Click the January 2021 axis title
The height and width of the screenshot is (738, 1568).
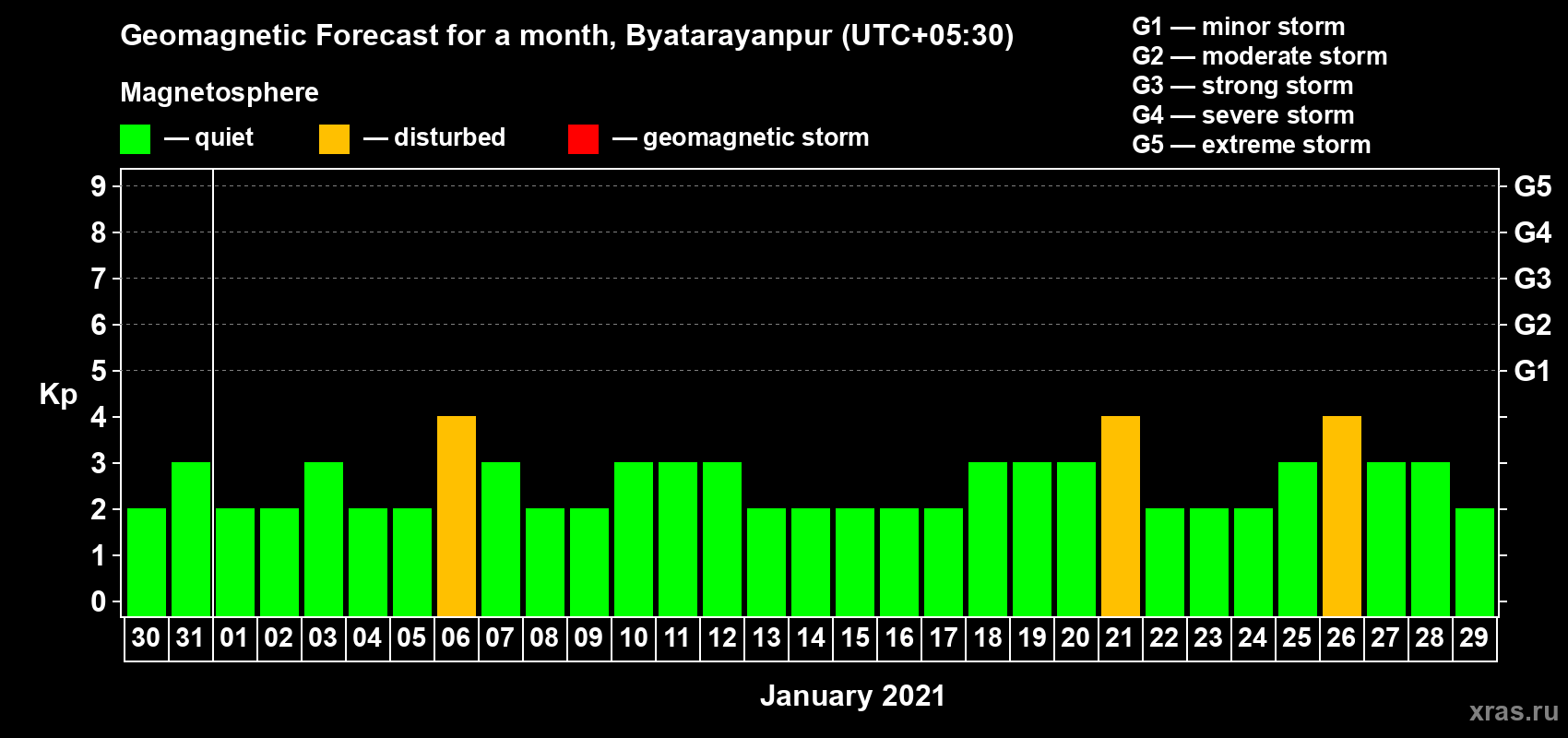pyautogui.click(x=852, y=696)
